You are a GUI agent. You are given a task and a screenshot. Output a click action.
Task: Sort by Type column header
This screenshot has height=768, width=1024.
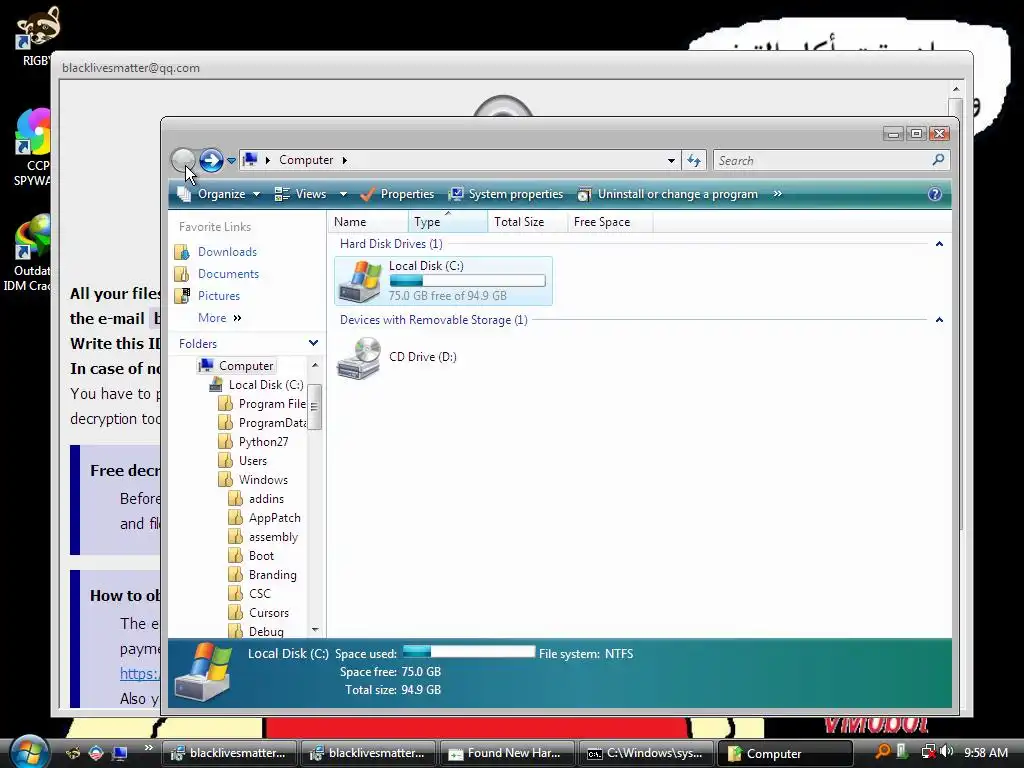pos(448,222)
